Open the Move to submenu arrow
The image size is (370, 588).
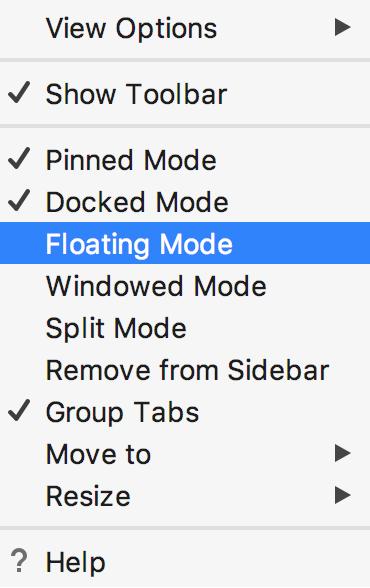343,453
